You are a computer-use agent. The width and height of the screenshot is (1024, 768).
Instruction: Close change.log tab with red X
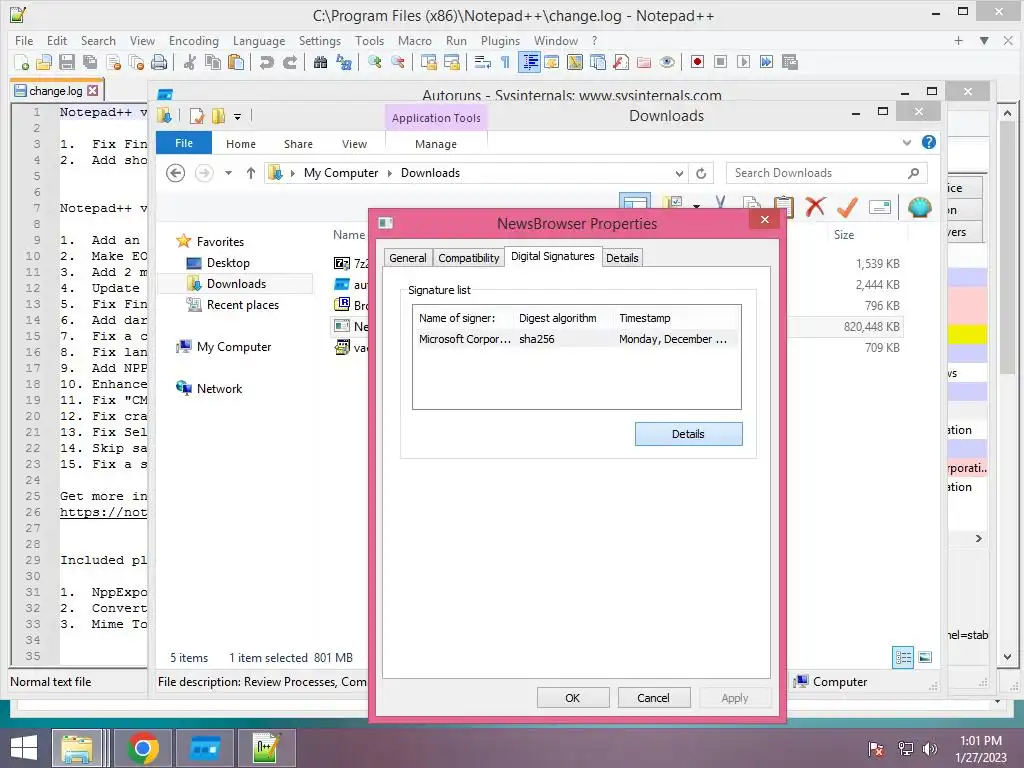tap(93, 91)
